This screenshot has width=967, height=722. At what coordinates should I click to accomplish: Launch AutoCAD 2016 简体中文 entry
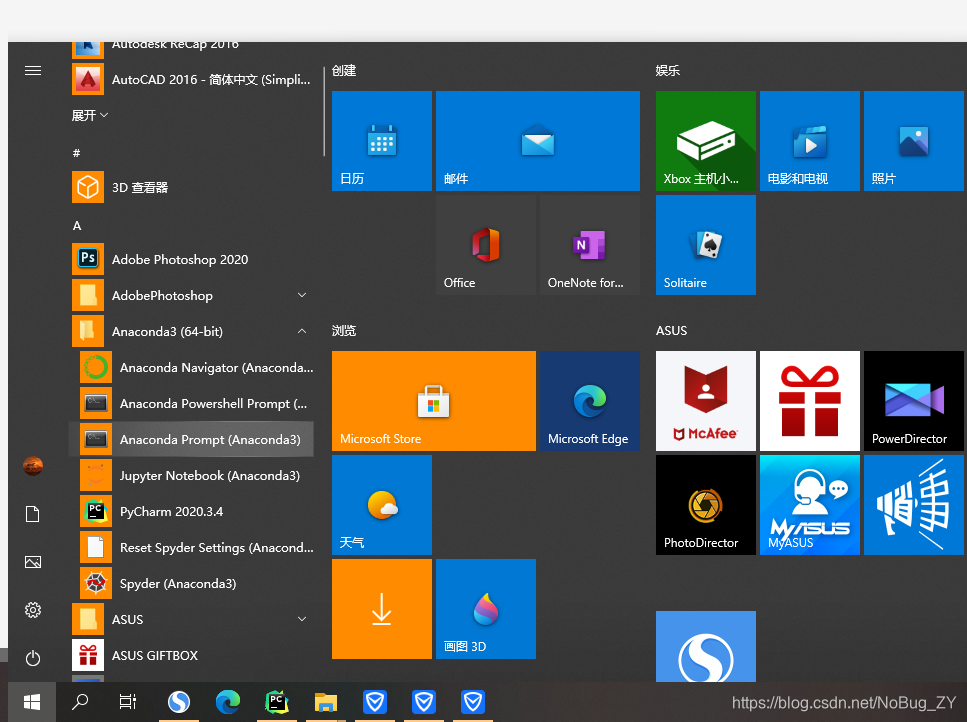click(192, 79)
